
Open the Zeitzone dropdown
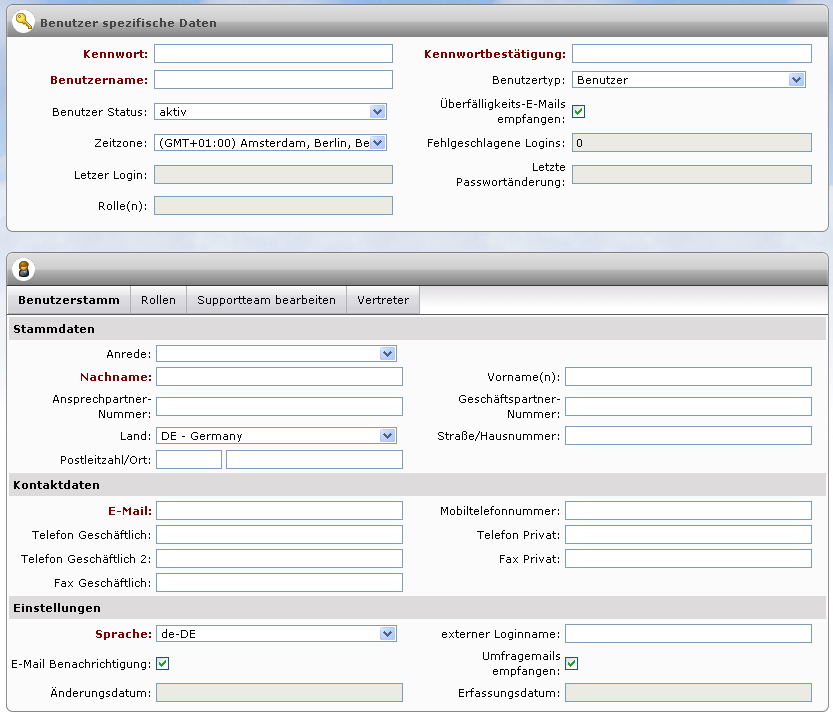coord(270,143)
